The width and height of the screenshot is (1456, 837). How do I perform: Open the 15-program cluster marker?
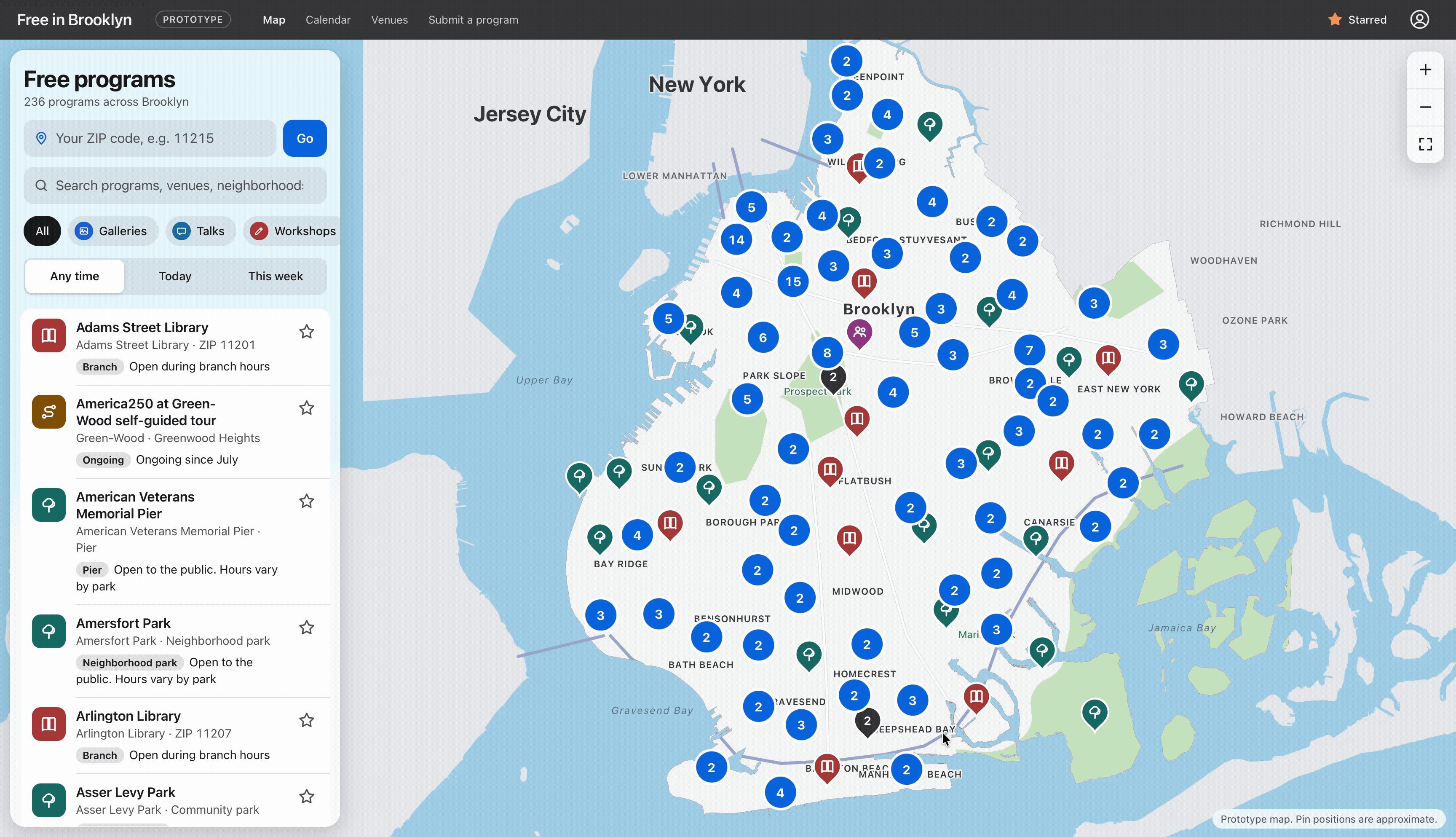tap(793, 282)
